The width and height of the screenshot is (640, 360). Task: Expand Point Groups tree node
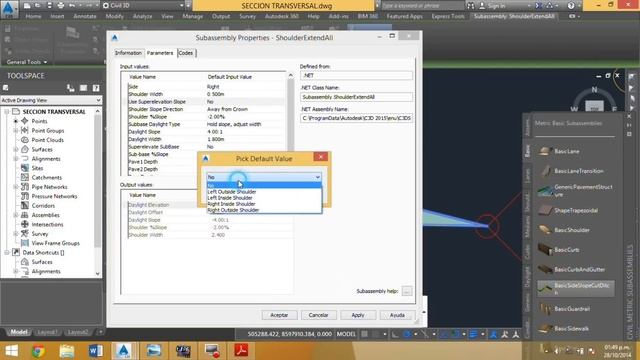16,131
